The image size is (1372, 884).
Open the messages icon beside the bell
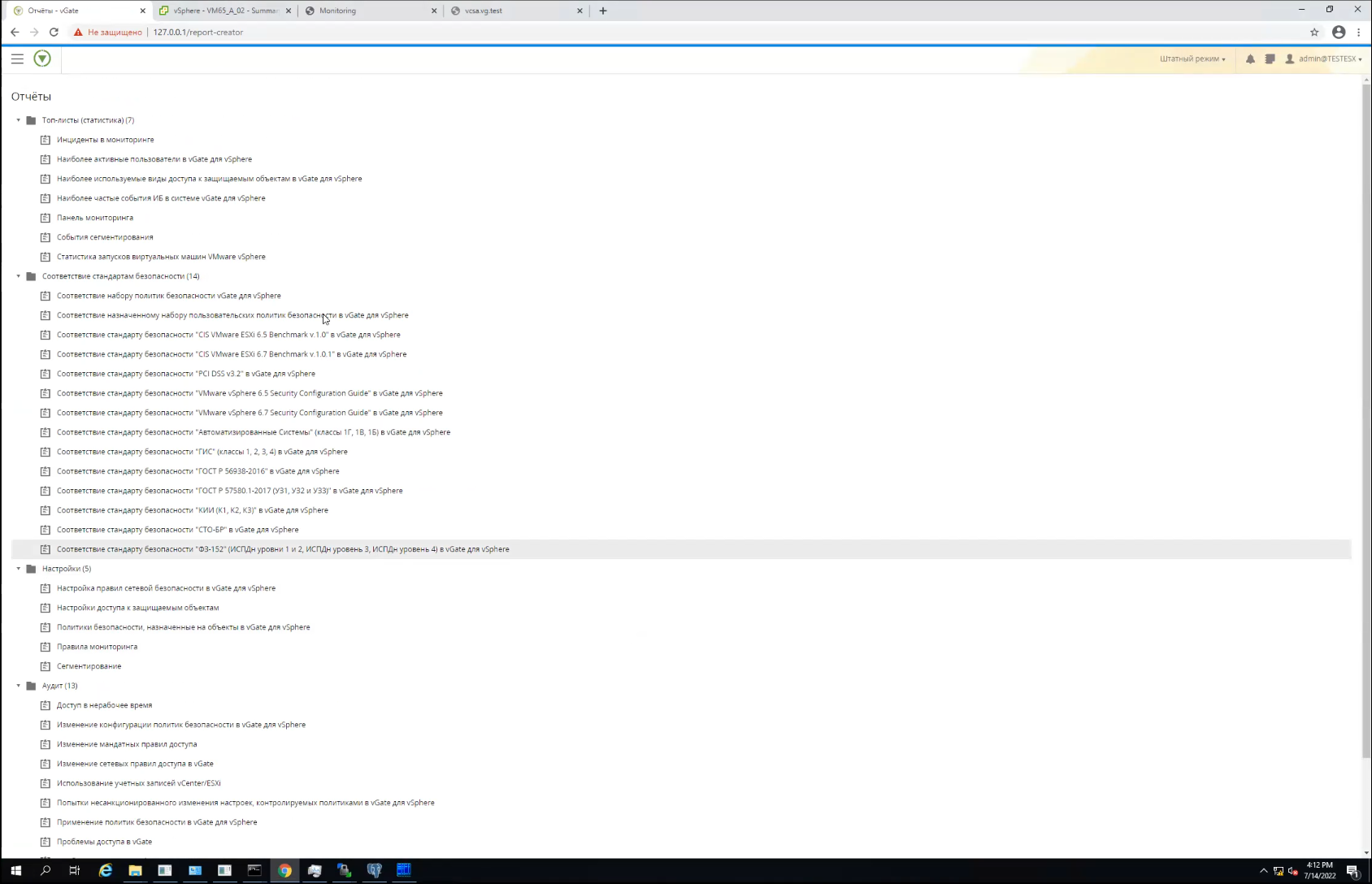(1270, 58)
